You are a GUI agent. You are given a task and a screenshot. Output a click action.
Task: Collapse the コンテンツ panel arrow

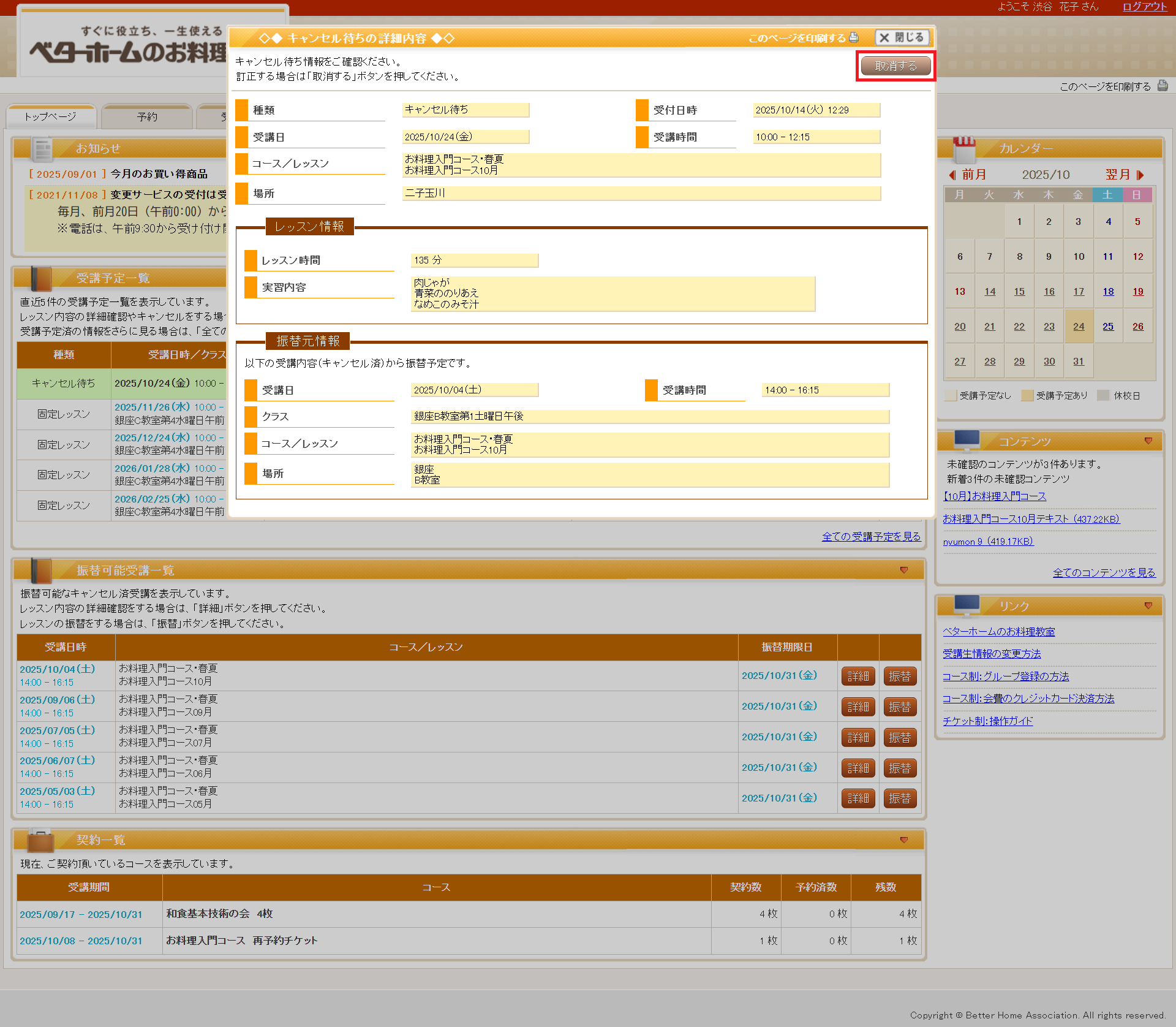[1148, 441]
